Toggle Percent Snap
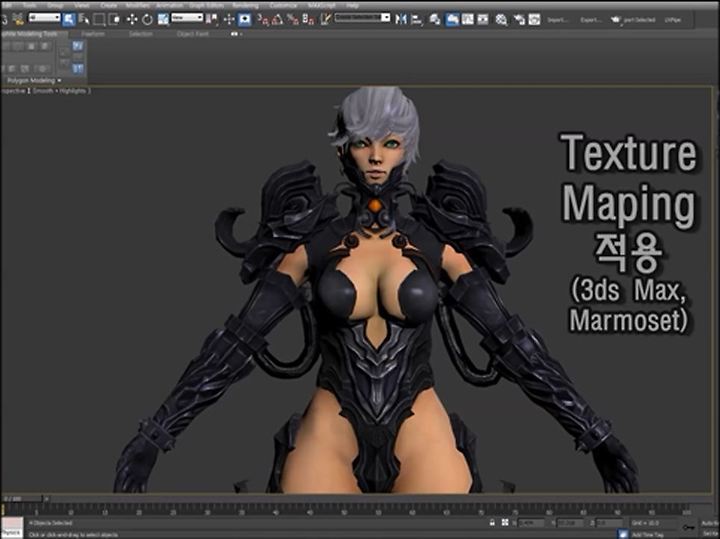 (292, 19)
